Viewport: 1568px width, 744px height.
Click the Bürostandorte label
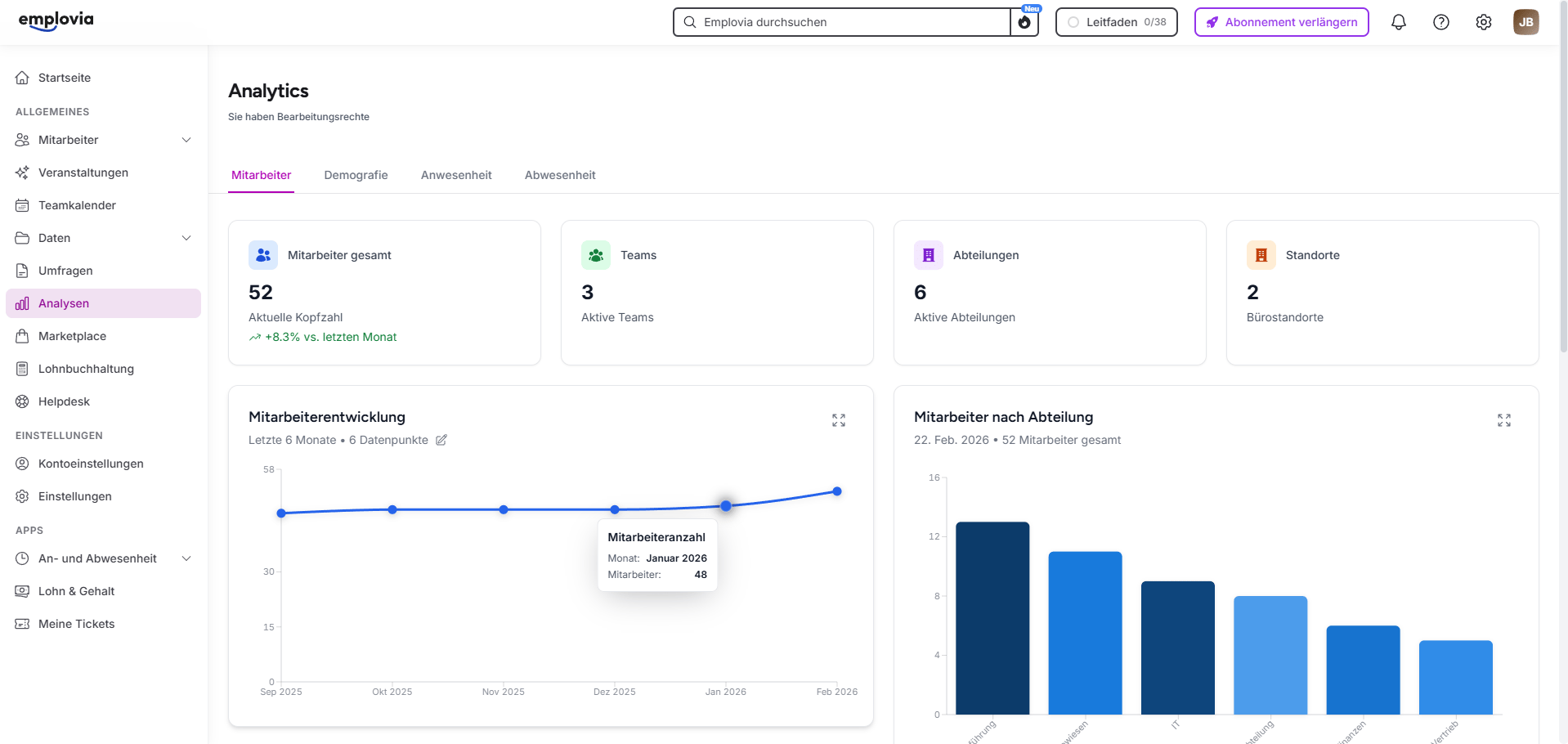pyautogui.click(x=1285, y=317)
